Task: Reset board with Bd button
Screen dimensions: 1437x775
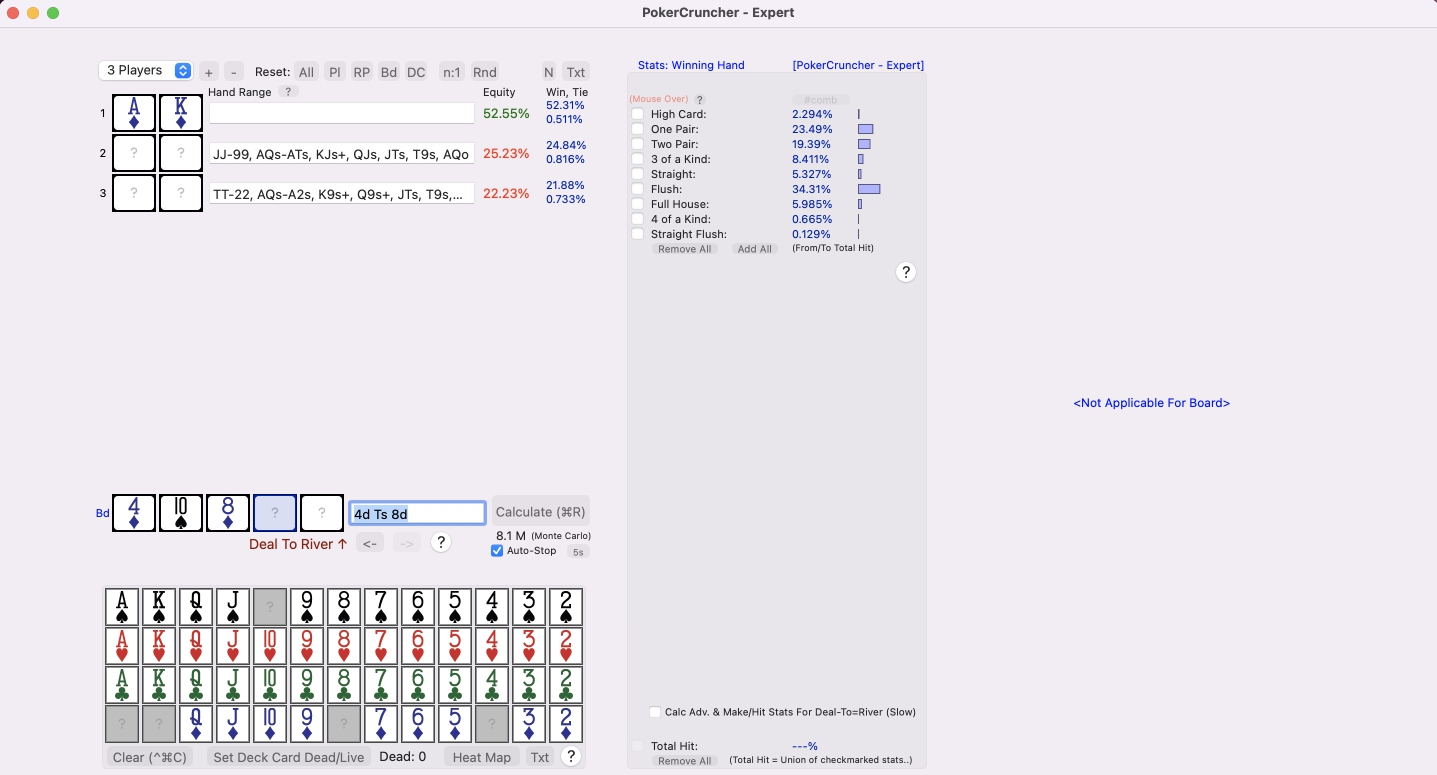Action: (x=389, y=72)
